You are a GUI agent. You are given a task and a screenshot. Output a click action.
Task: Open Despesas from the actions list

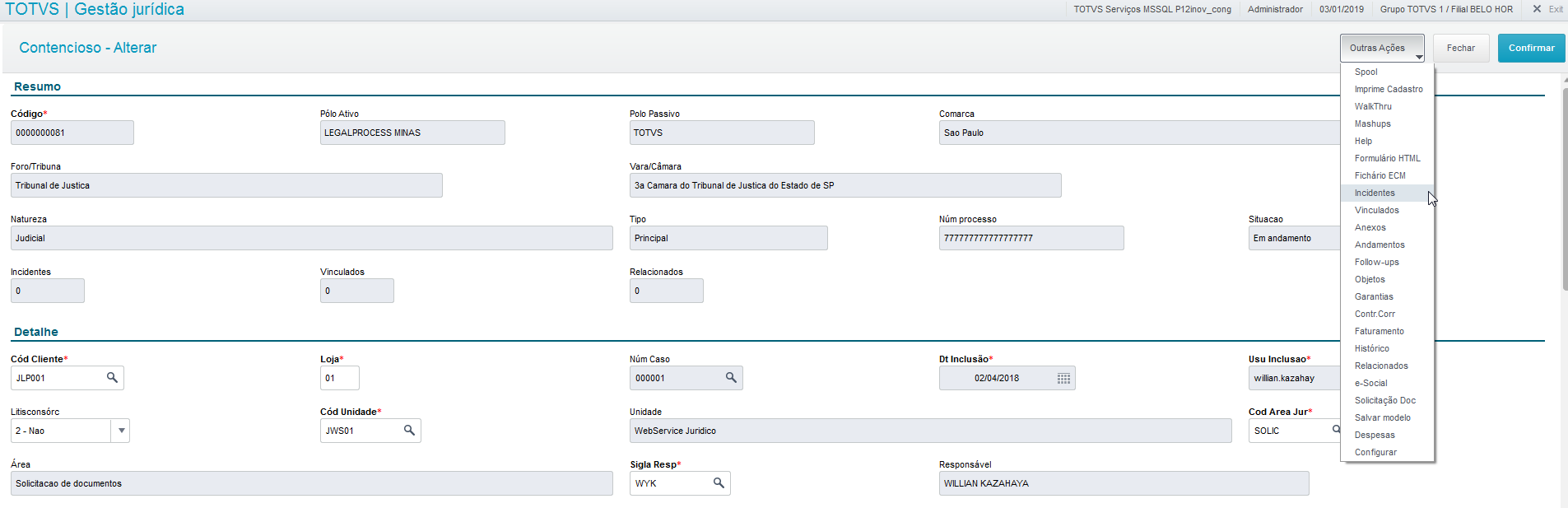1375,435
